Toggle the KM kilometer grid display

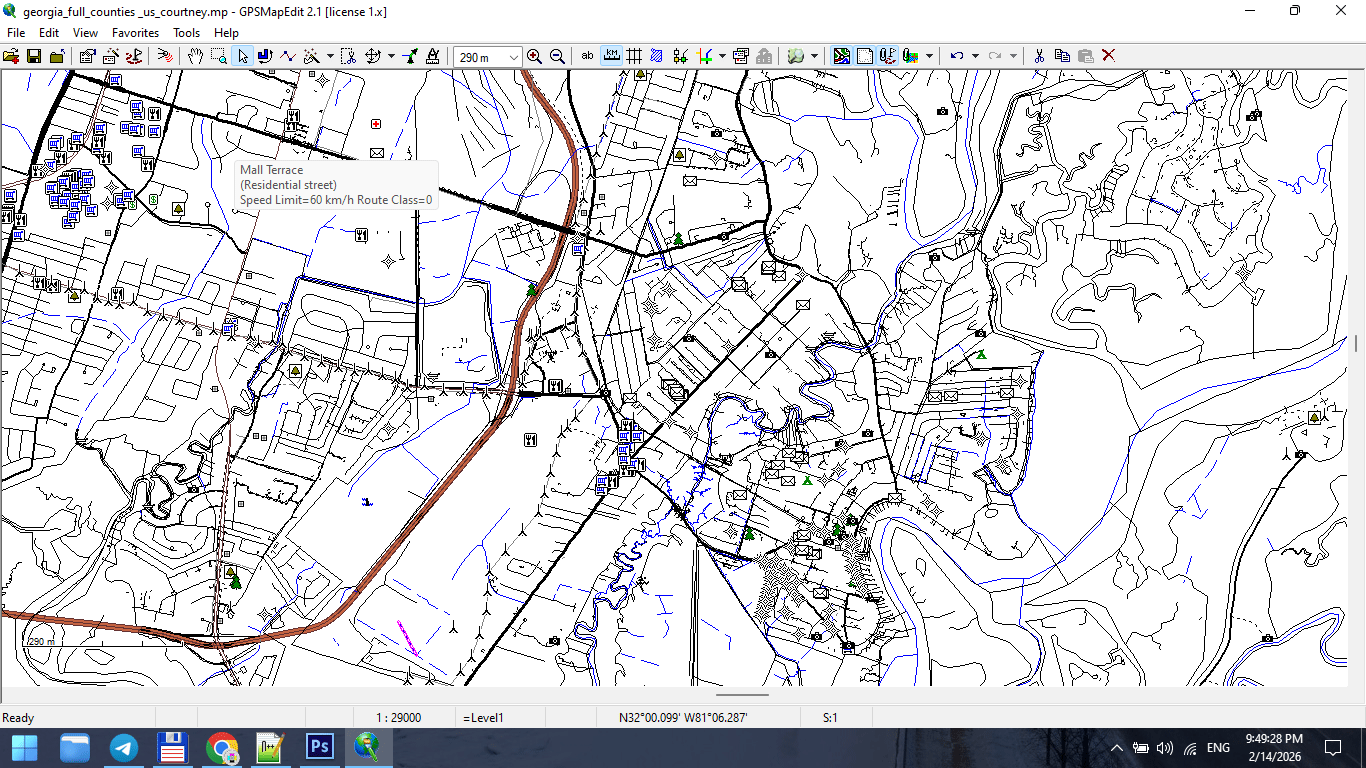(x=612, y=56)
